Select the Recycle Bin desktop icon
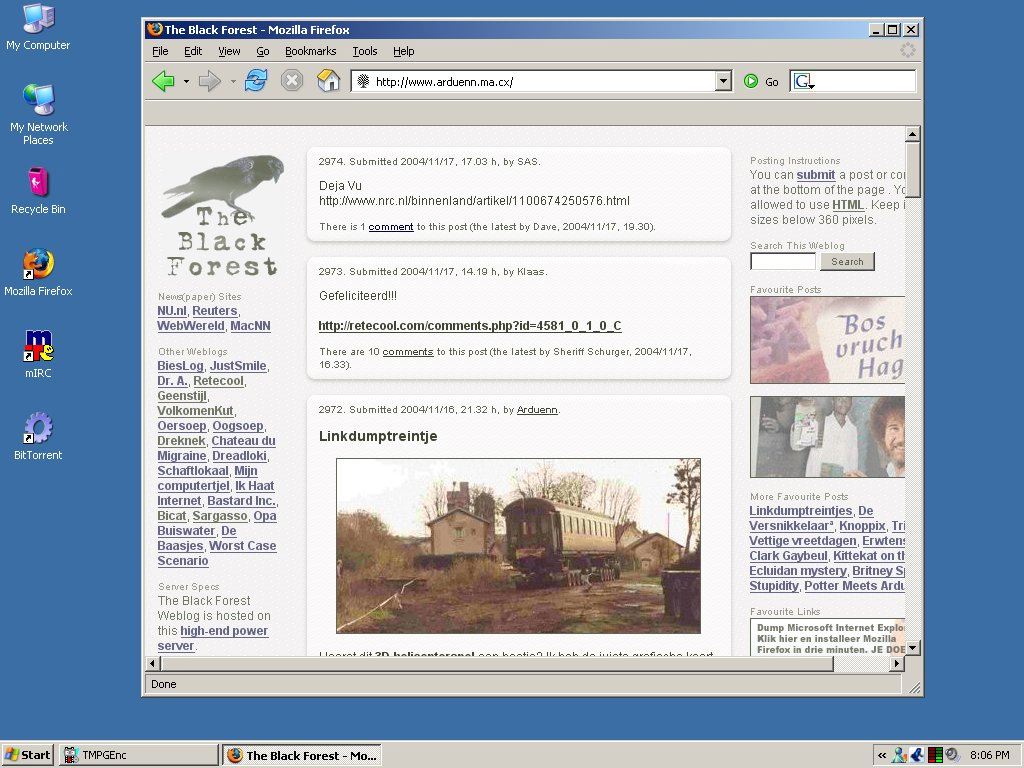This screenshot has width=1024, height=768. [38, 191]
